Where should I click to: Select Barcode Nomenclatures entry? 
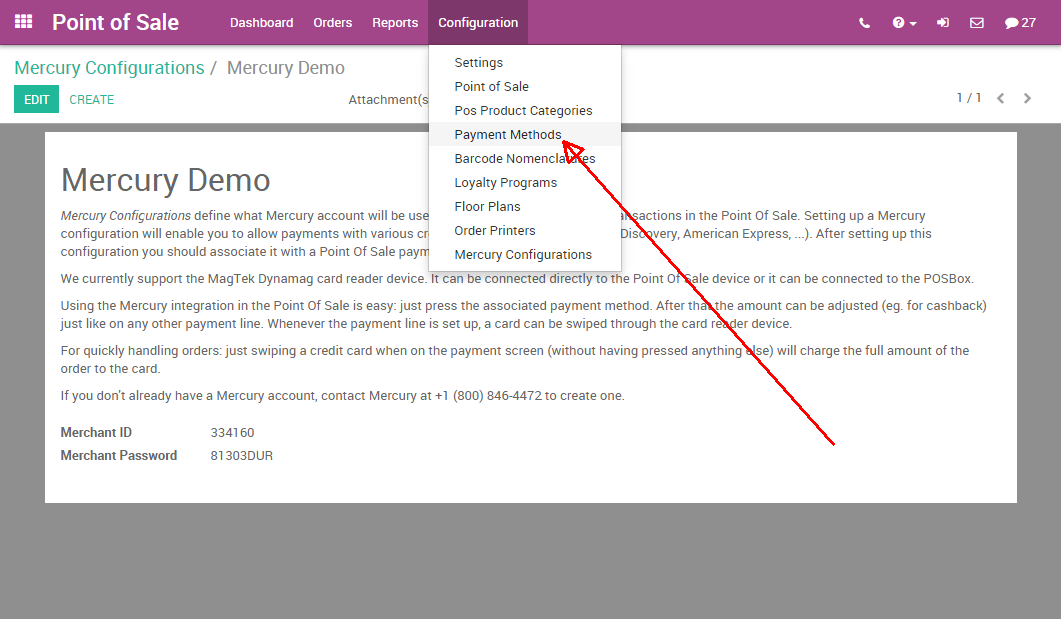524,158
